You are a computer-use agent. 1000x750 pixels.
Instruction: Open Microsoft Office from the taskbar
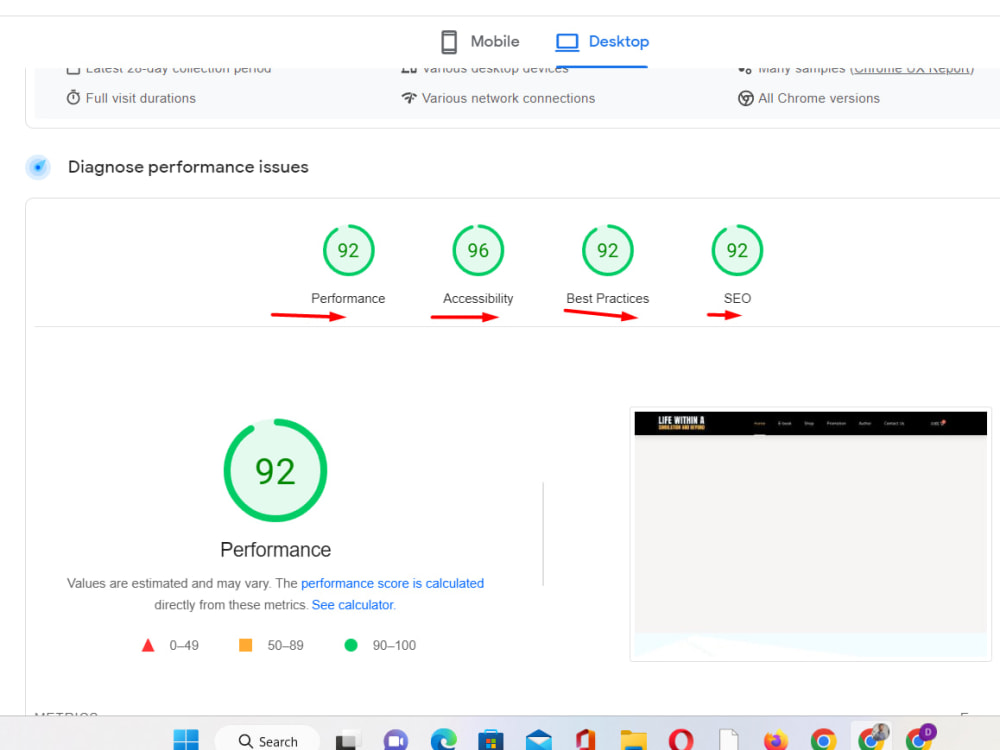pos(585,740)
